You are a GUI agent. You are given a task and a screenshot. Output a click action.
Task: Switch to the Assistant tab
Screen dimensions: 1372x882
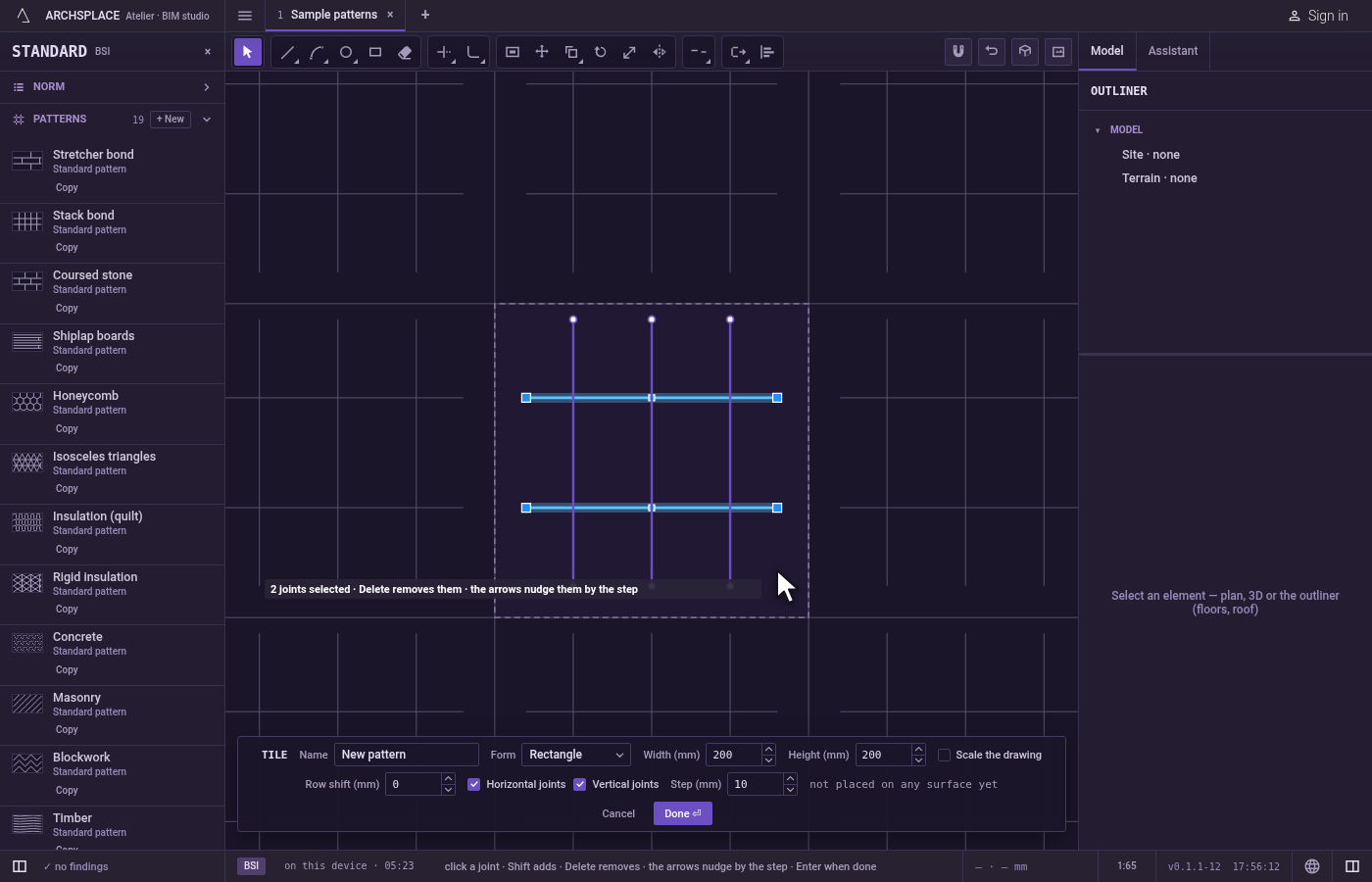pyautogui.click(x=1173, y=51)
